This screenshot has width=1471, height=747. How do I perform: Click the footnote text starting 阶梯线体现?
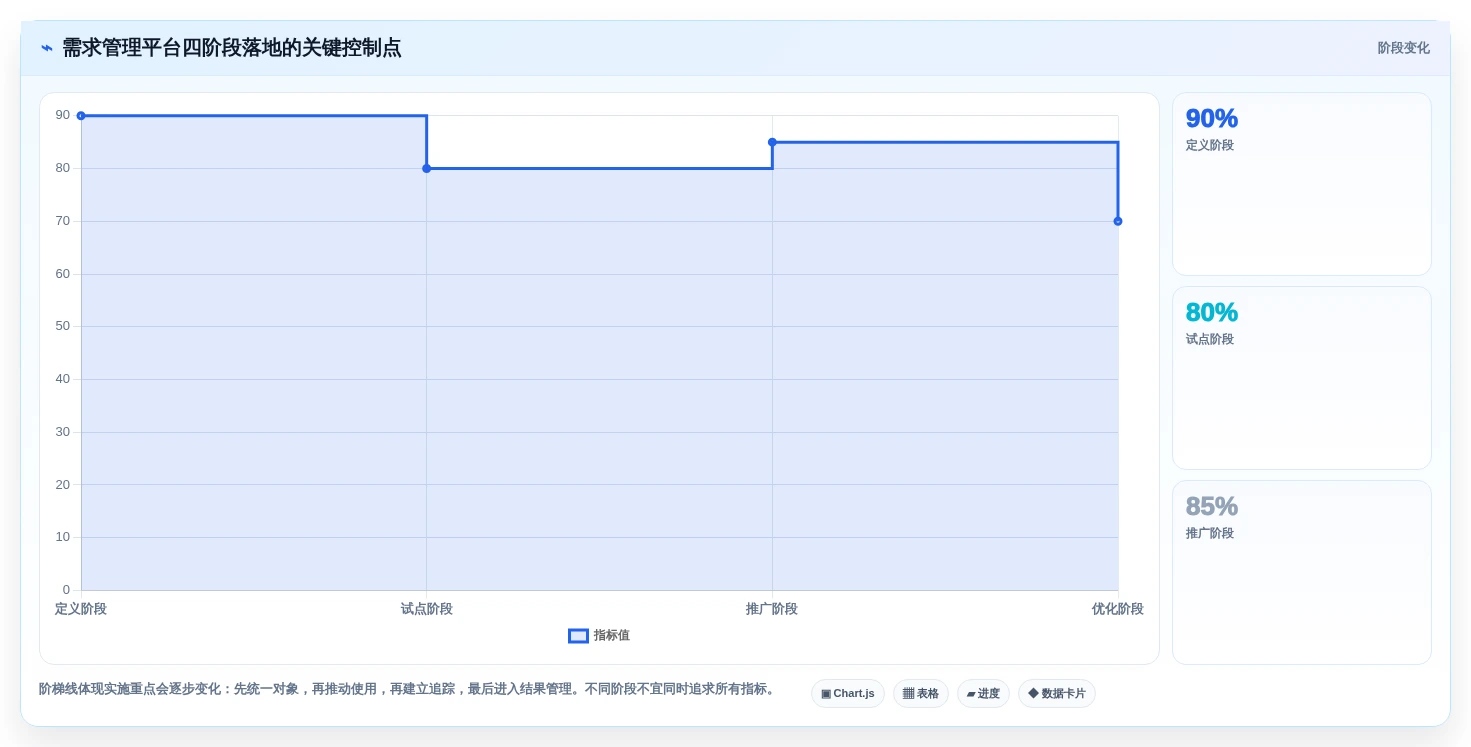pyautogui.click(x=409, y=689)
